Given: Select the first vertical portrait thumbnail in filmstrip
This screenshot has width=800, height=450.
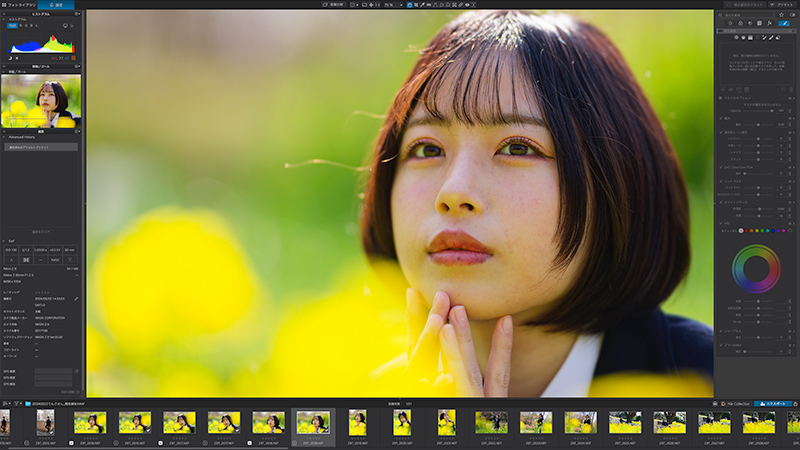Looking at the screenshot, I should pyautogui.click(x=5, y=422).
